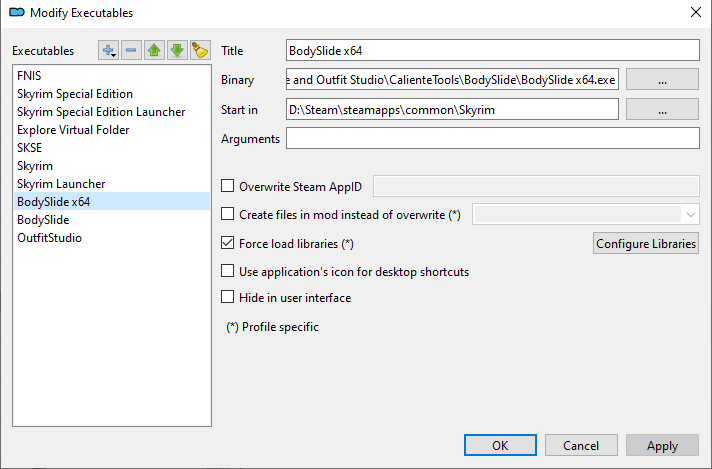712x469 pixels.
Task: Select SKSE in executables list
Action: 112,148
